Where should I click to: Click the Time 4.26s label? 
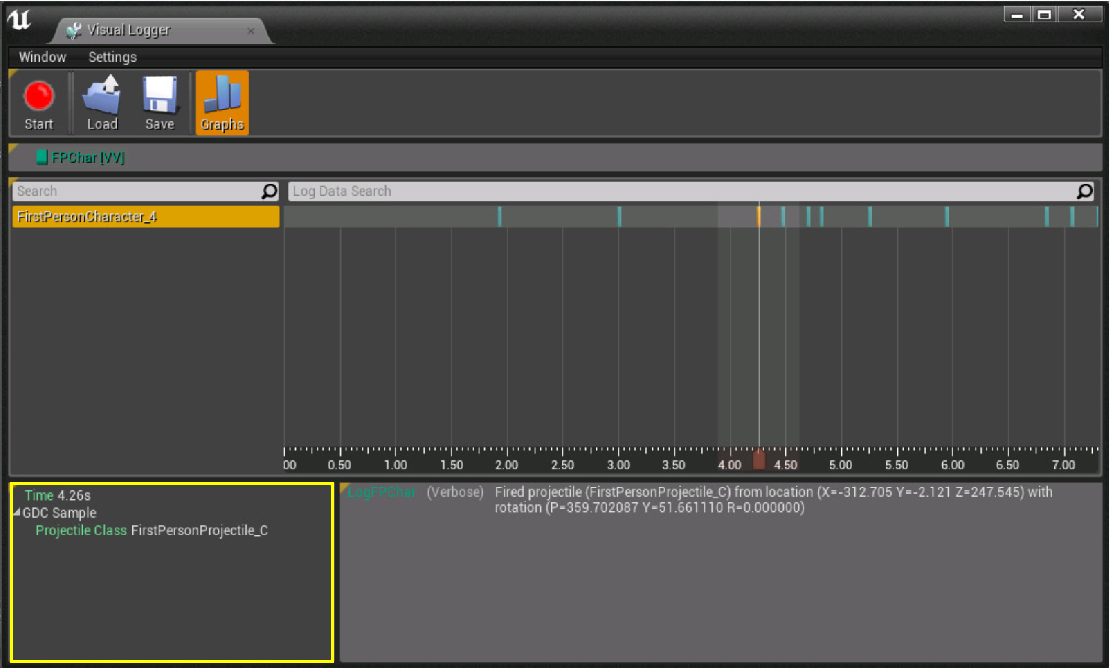(x=57, y=495)
